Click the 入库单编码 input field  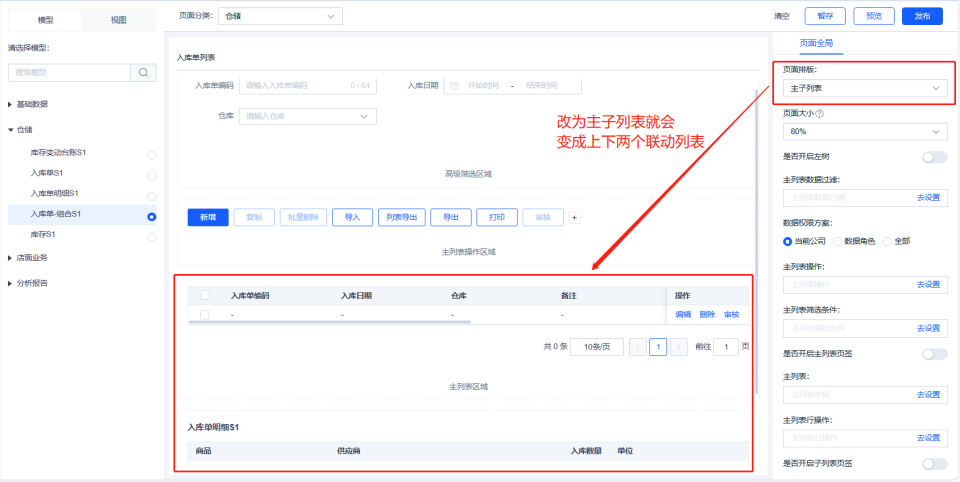(308, 86)
